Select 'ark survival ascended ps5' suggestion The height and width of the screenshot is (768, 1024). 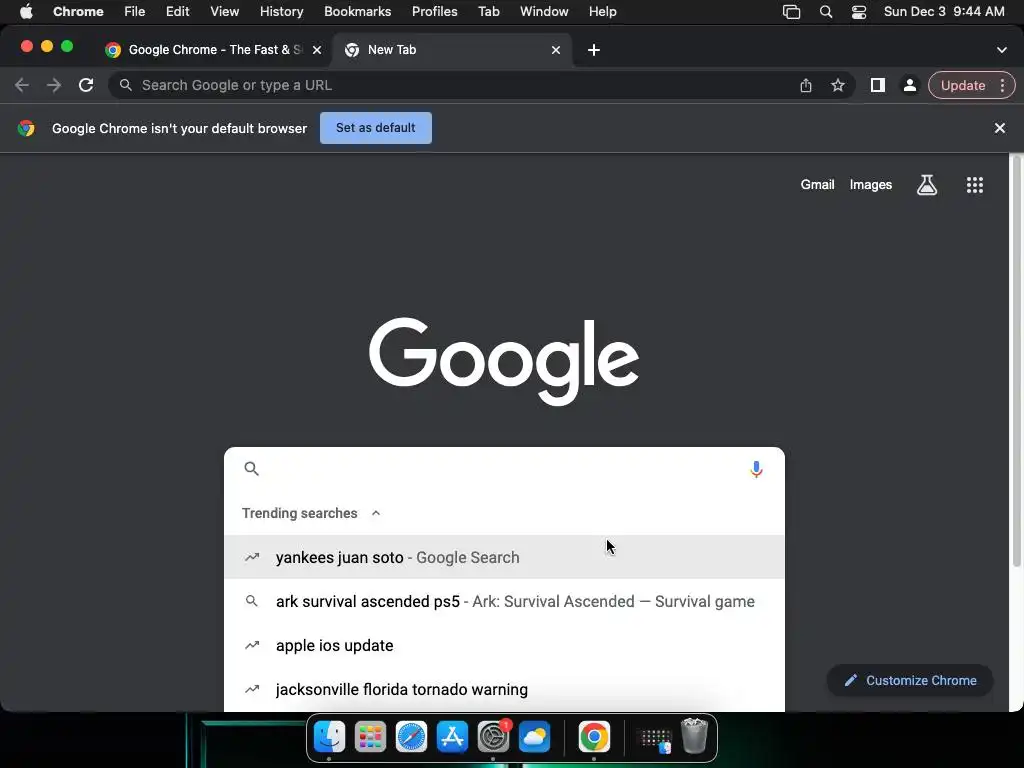pos(504,601)
